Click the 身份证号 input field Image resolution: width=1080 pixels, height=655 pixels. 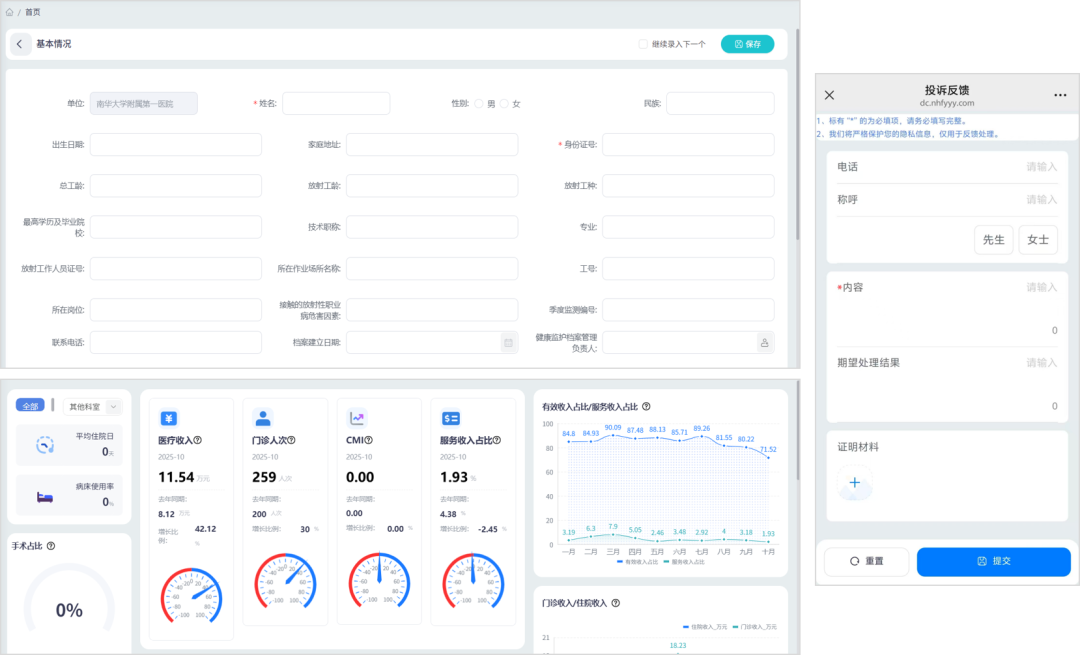pos(688,145)
